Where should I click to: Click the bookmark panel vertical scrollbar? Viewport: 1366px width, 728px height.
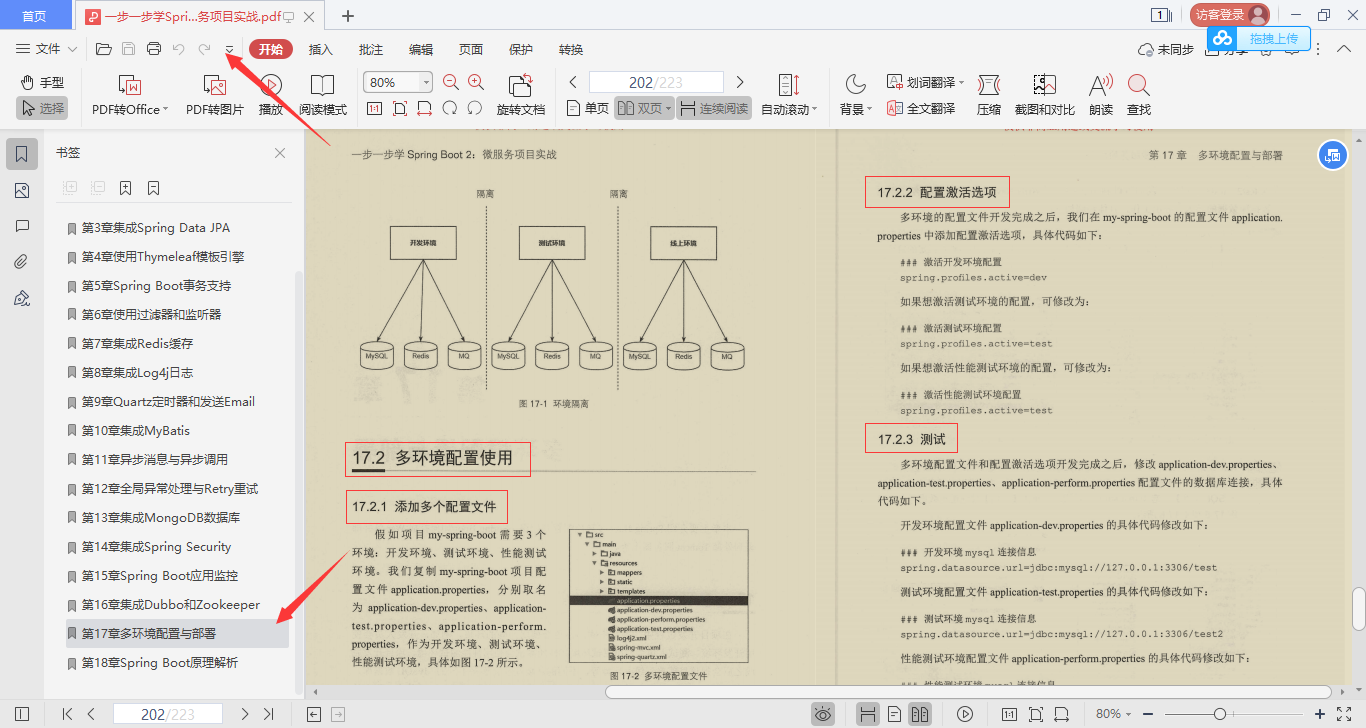click(x=298, y=483)
